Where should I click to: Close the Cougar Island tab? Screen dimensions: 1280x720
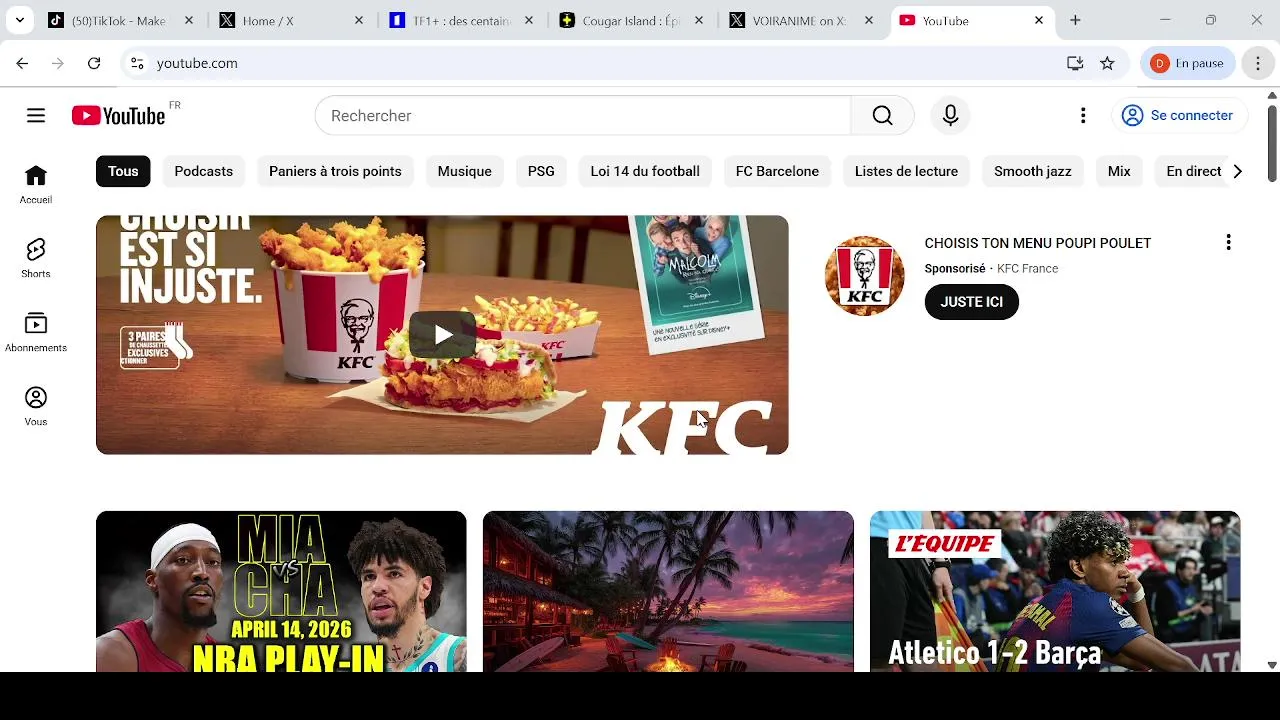(699, 20)
